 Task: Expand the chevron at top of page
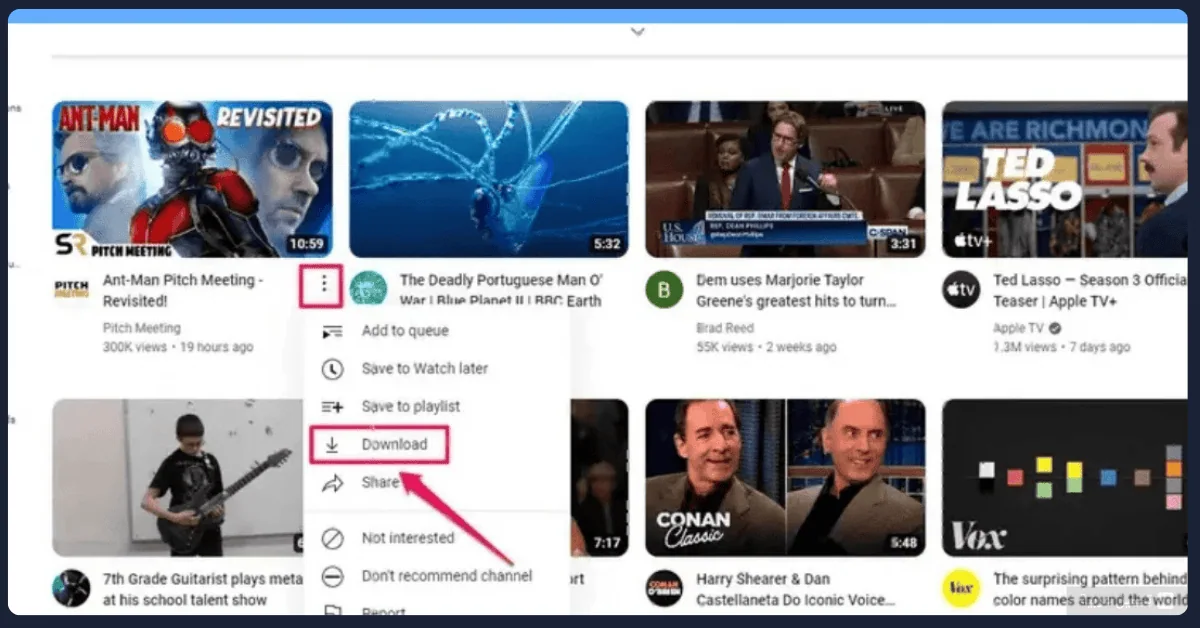click(x=638, y=32)
